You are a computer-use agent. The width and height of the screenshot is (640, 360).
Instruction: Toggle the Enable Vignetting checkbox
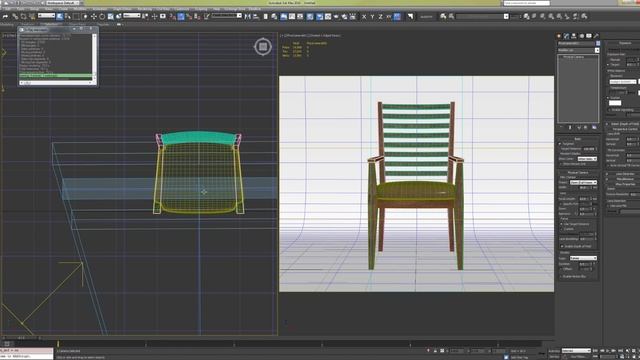pos(609,110)
